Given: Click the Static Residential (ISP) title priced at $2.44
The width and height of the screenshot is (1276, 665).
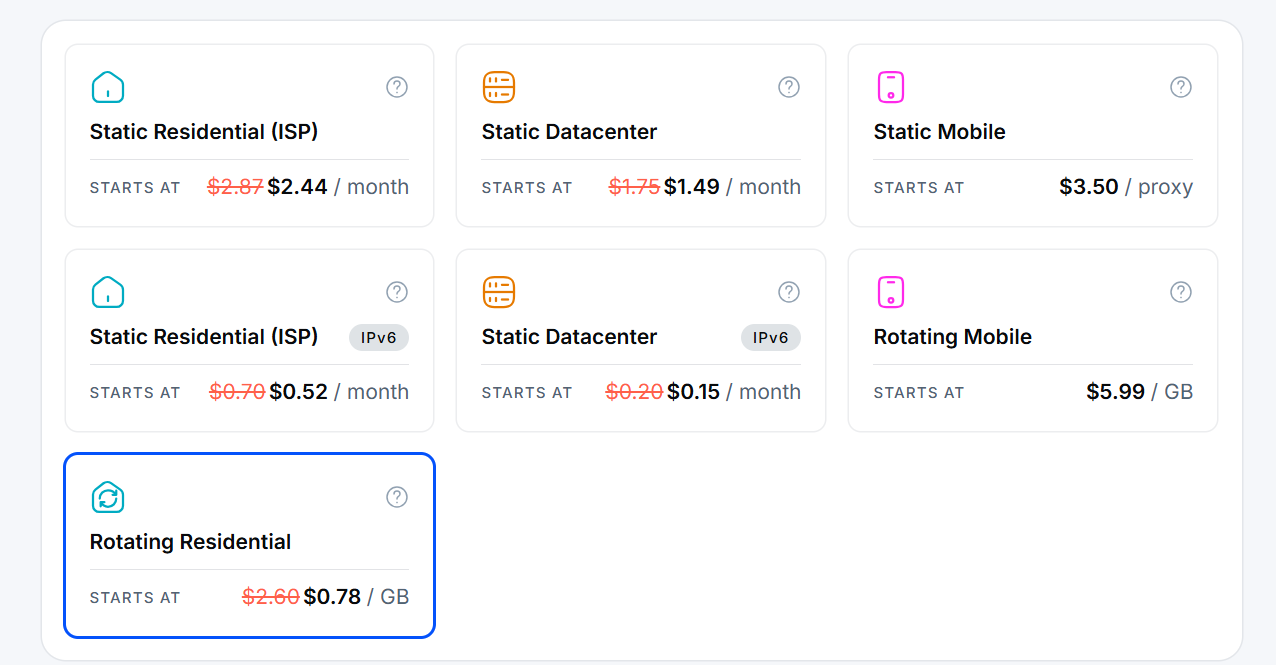Looking at the screenshot, I should [x=204, y=132].
